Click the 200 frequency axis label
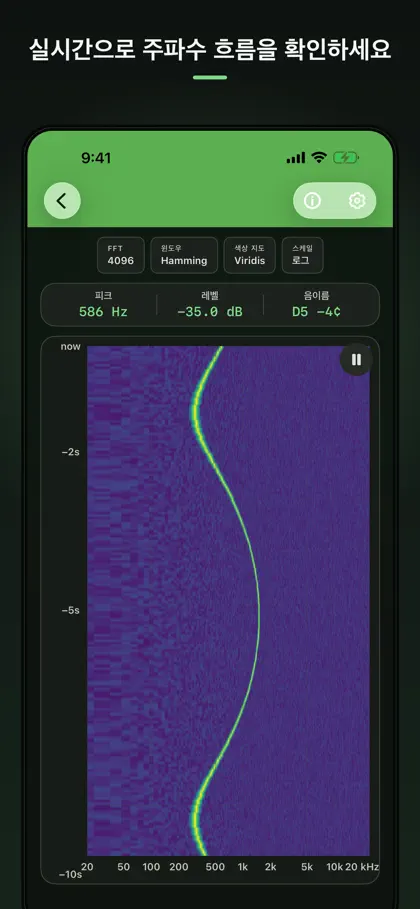The width and height of the screenshot is (420, 909). 179,867
